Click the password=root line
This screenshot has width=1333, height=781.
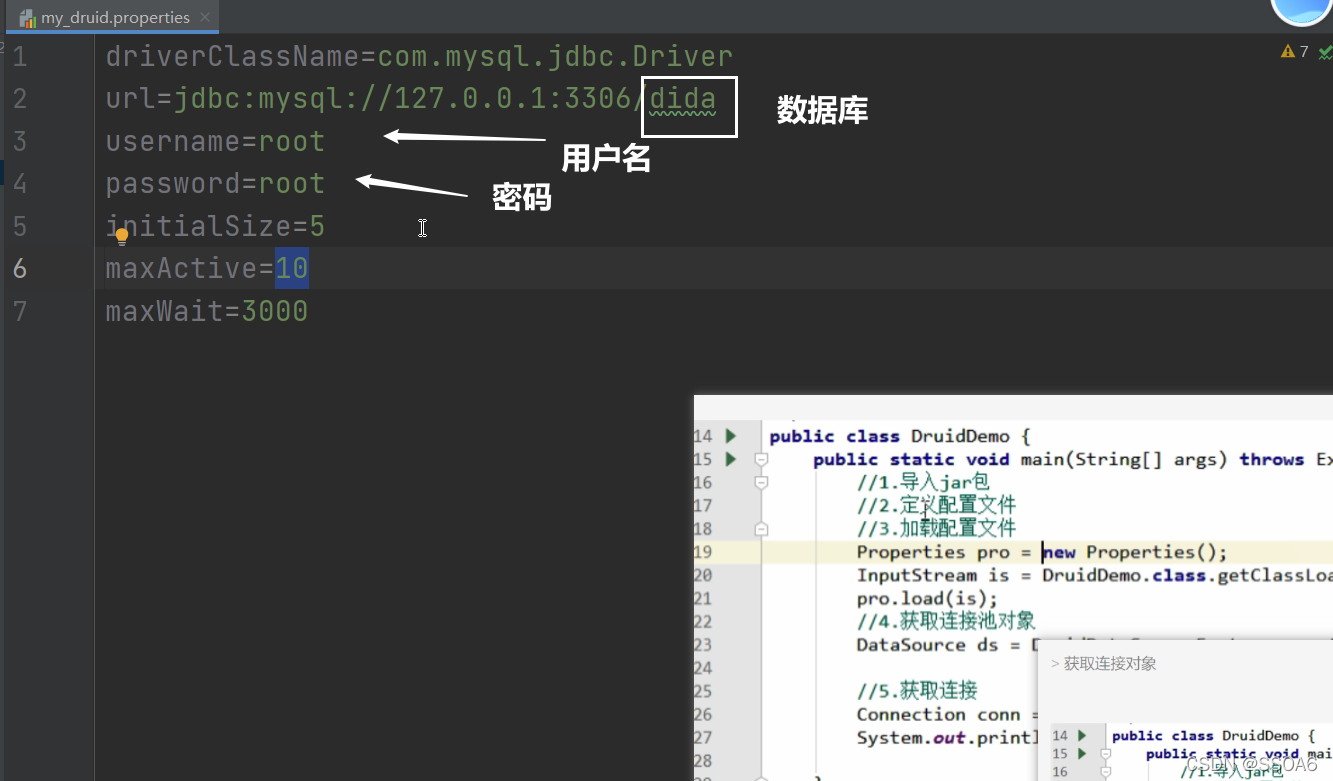click(215, 184)
